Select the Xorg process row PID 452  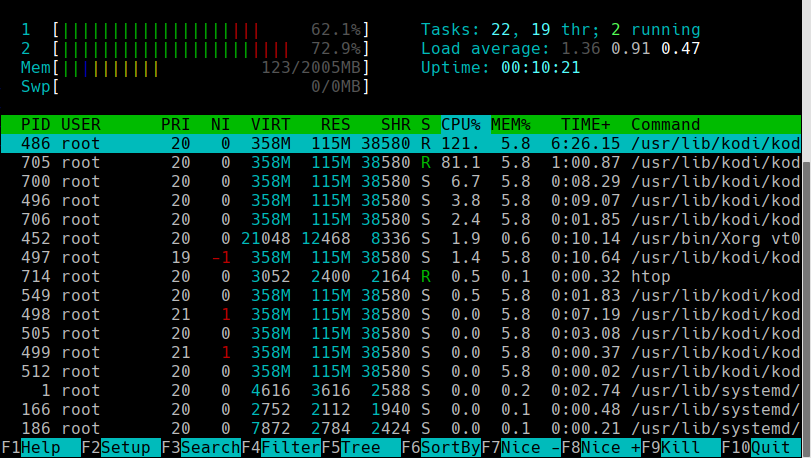[x=401, y=238]
